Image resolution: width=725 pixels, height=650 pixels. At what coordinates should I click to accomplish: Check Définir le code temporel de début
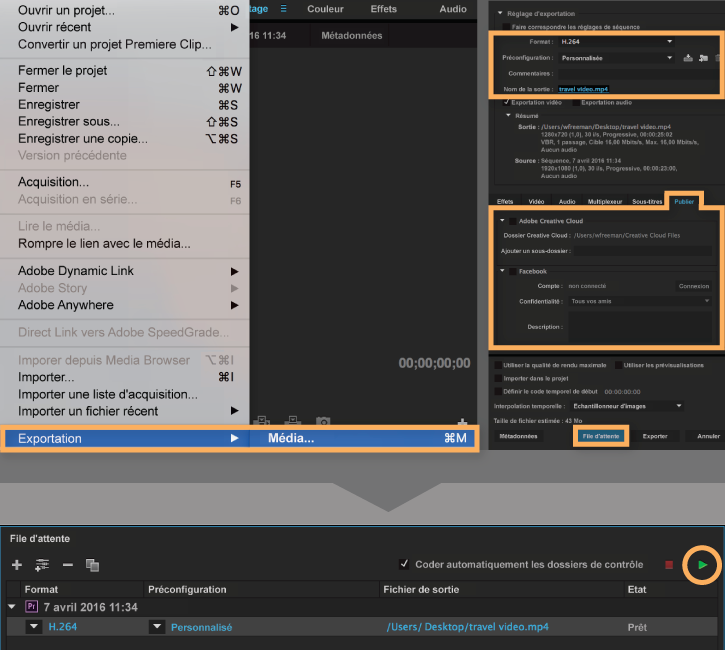498,392
